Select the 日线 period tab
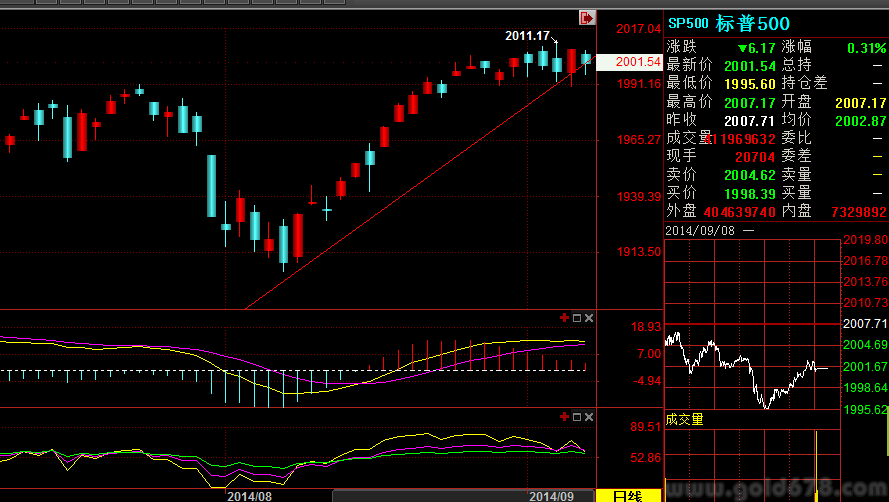 [x=626, y=495]
